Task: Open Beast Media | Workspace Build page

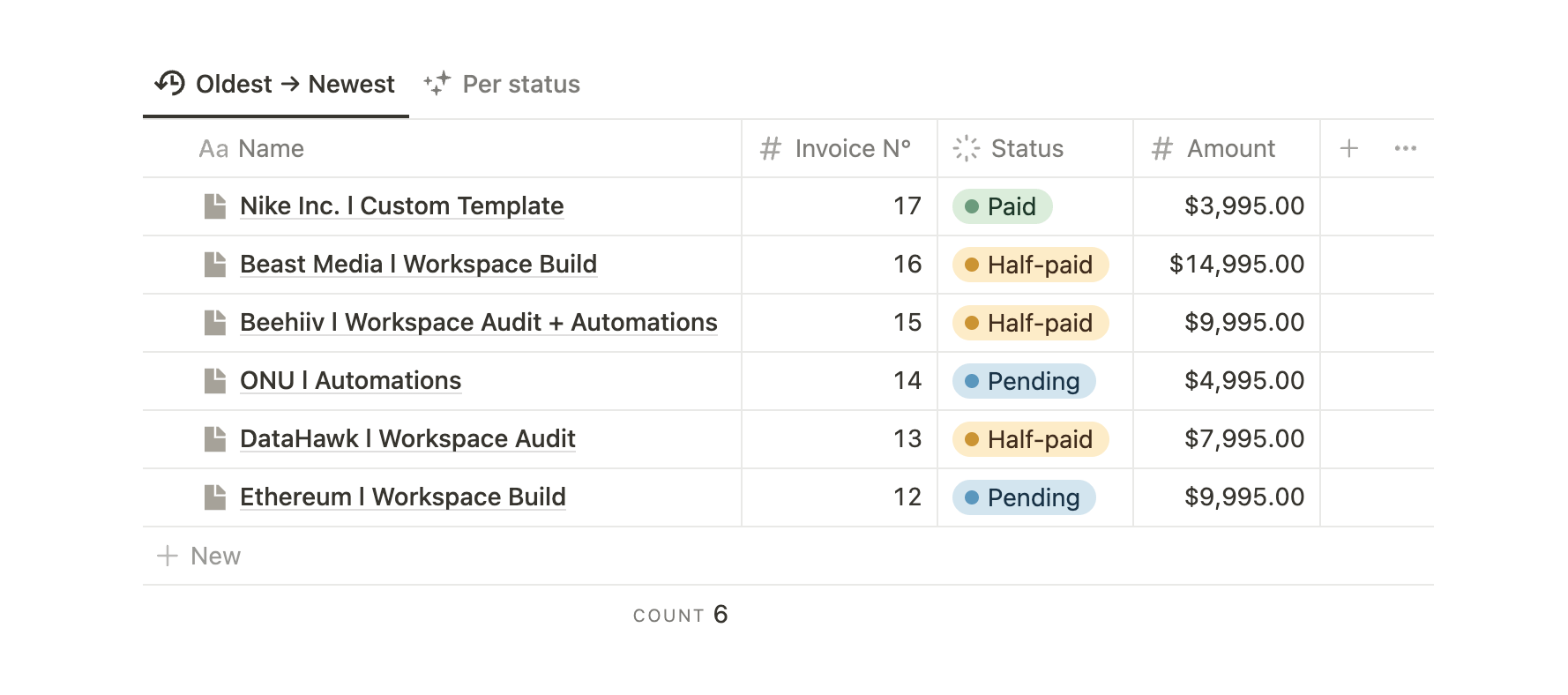Action: [x=419, y=264]
